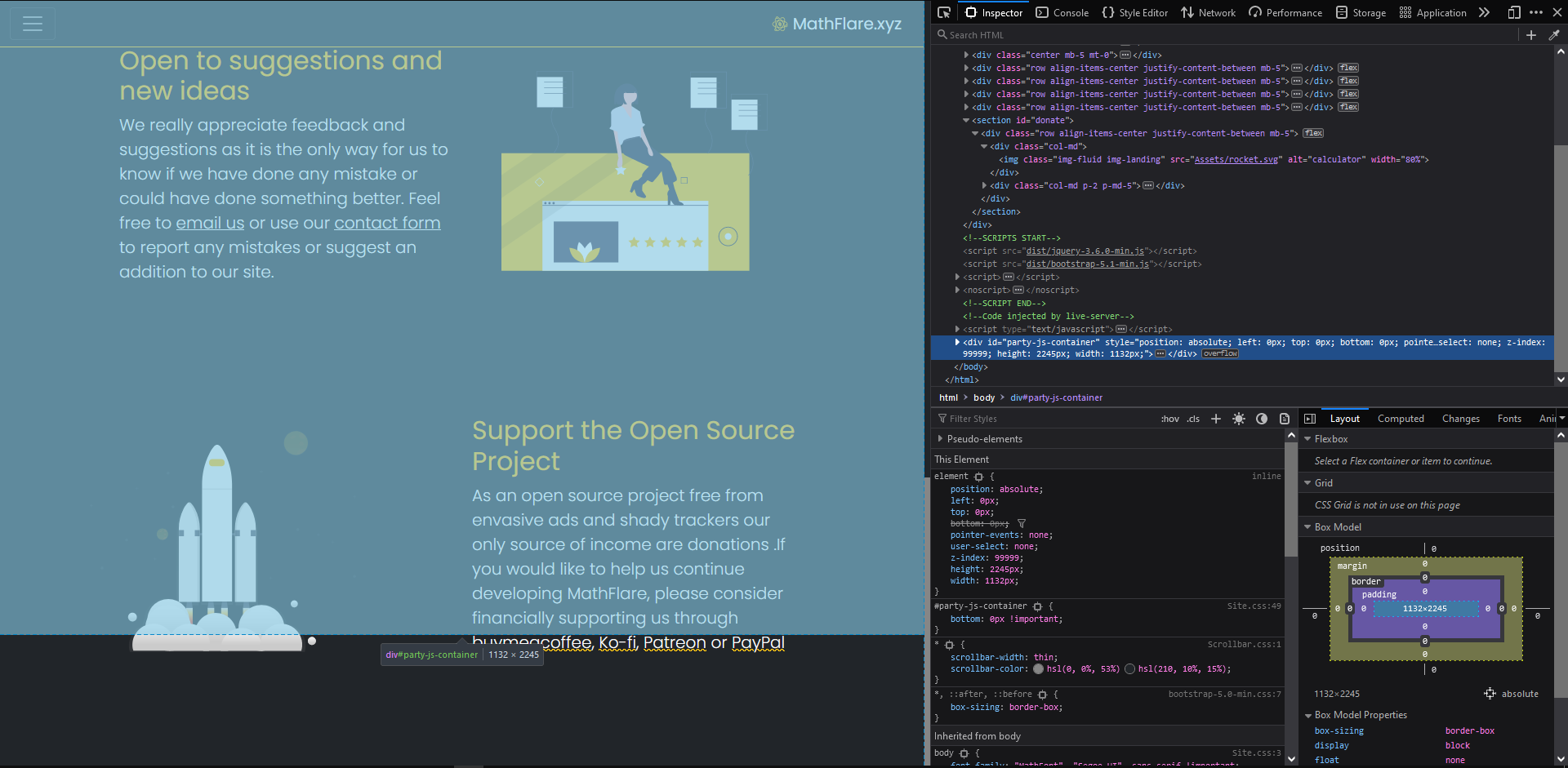The image size is (1568, 768).
Task: Toggle the three-pane inspector sidebar
Action: coord(1310,419)
